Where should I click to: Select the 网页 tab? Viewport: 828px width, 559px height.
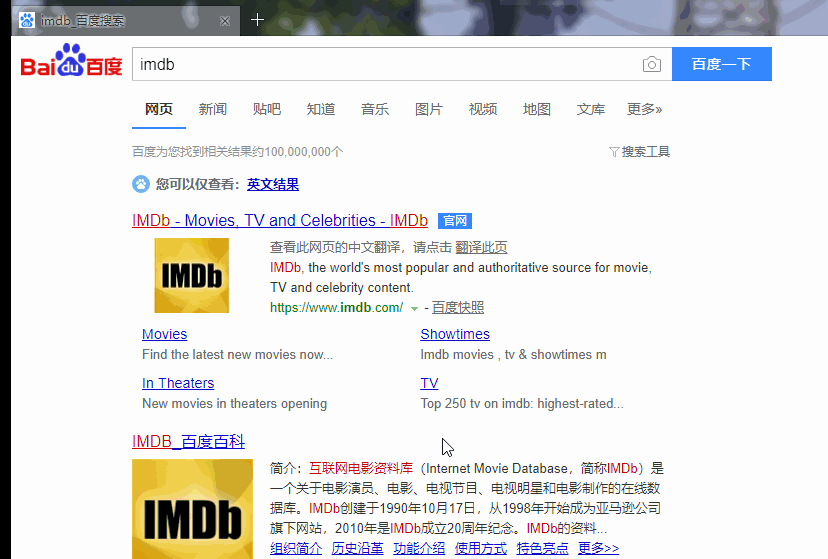(159, 109)
